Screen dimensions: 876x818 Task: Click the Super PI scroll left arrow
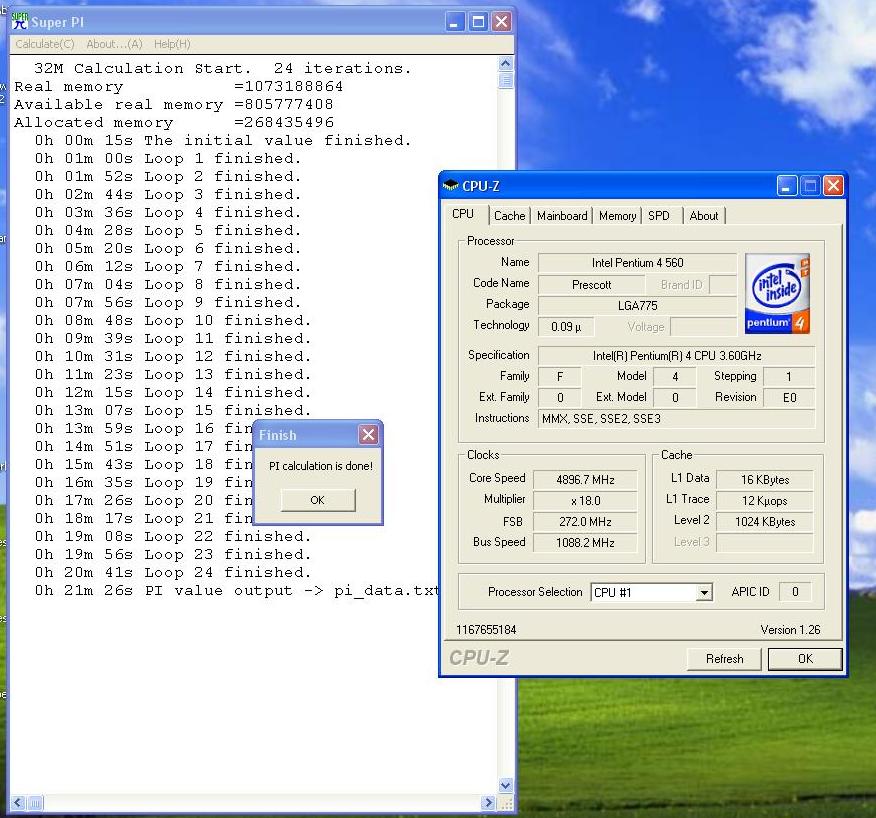(18, 803)
